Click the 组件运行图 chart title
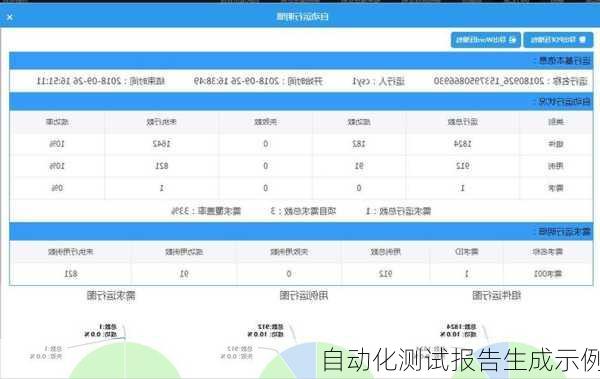 click(x=496, y=296)
